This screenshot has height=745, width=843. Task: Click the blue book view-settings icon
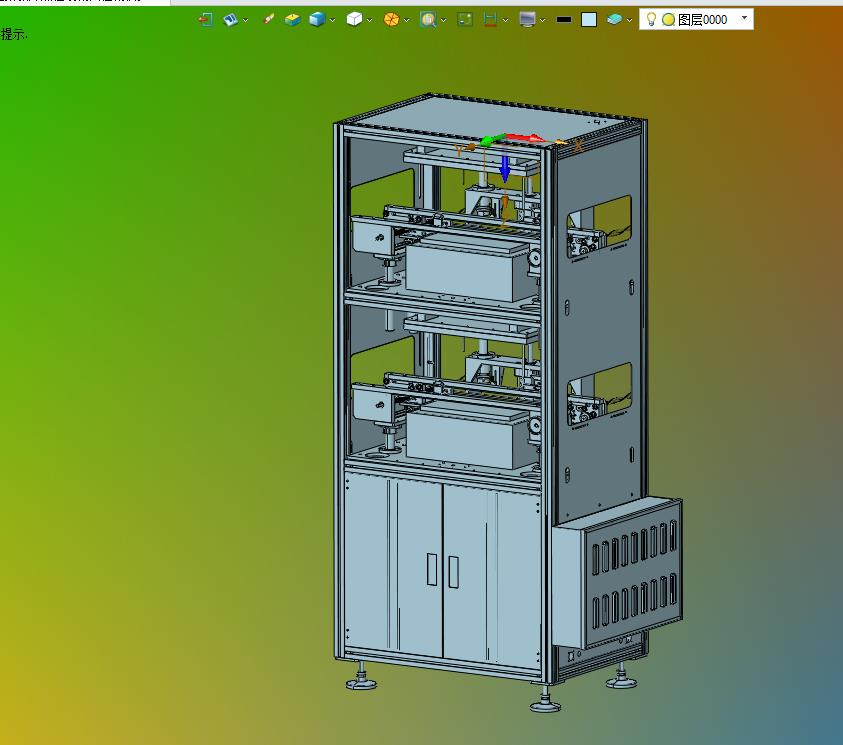coord(230,20)
